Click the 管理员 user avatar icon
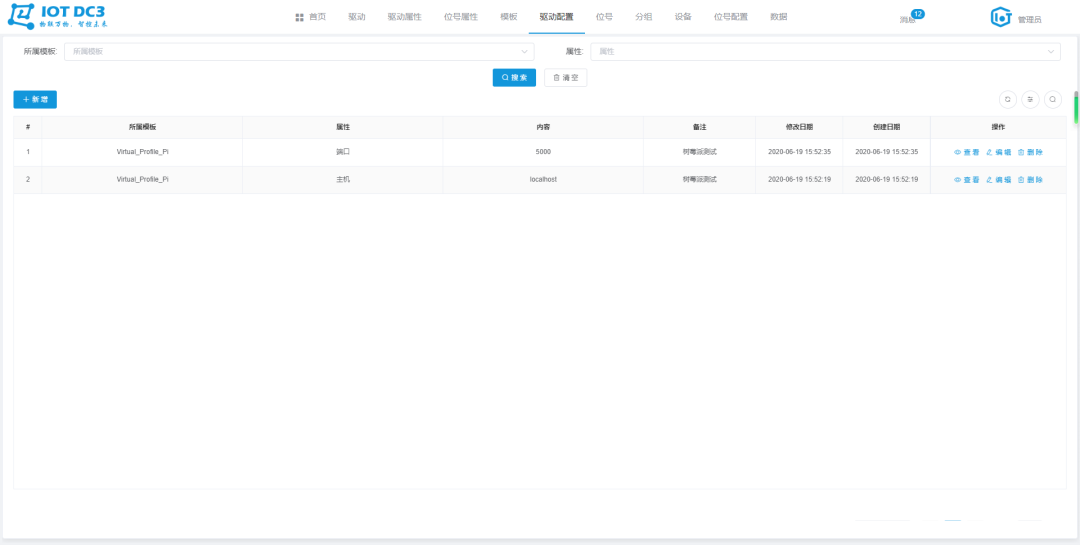The width and height of the screenshot is (1080, 545). click(x=1000, y=17)
